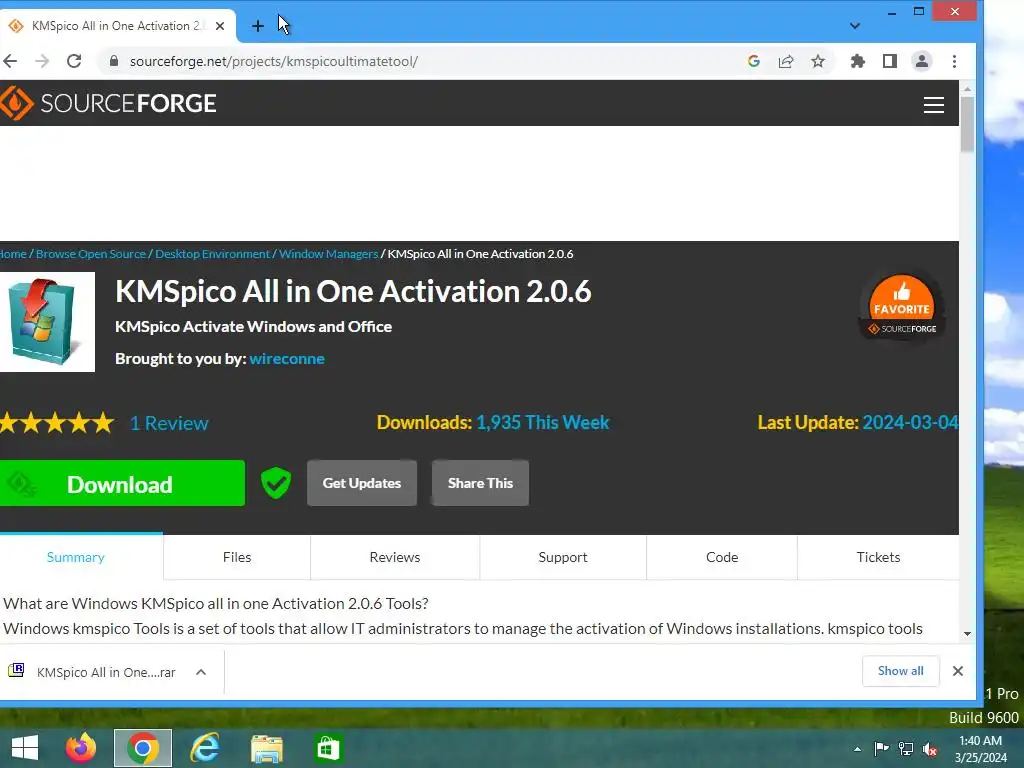The height and width of the screenshot is (768, 1024).
Task: Click the Action Center flag icon
Action: [881, 749]
